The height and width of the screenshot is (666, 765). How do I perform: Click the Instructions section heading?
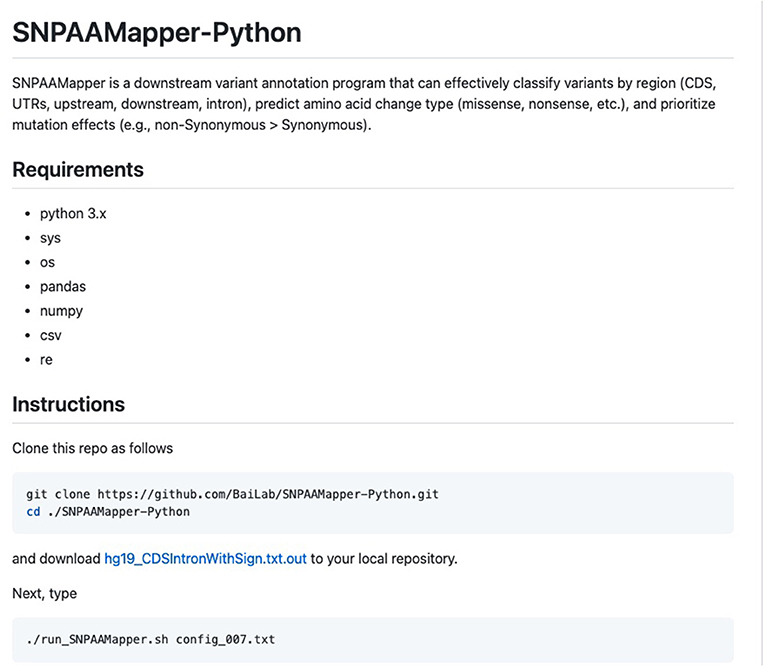pyautogui.click(x=68, y=404)
